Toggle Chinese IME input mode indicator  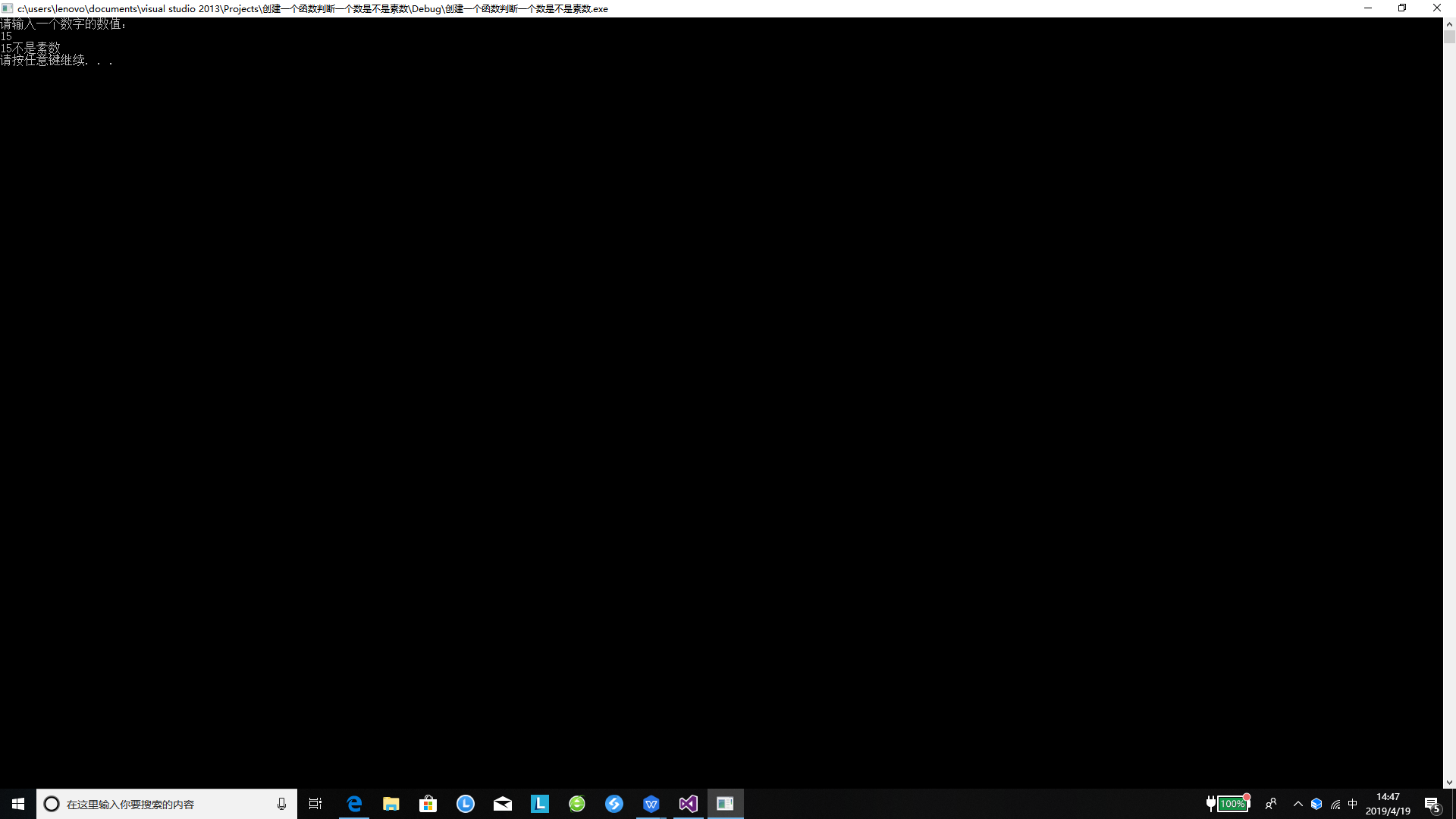1353,804
